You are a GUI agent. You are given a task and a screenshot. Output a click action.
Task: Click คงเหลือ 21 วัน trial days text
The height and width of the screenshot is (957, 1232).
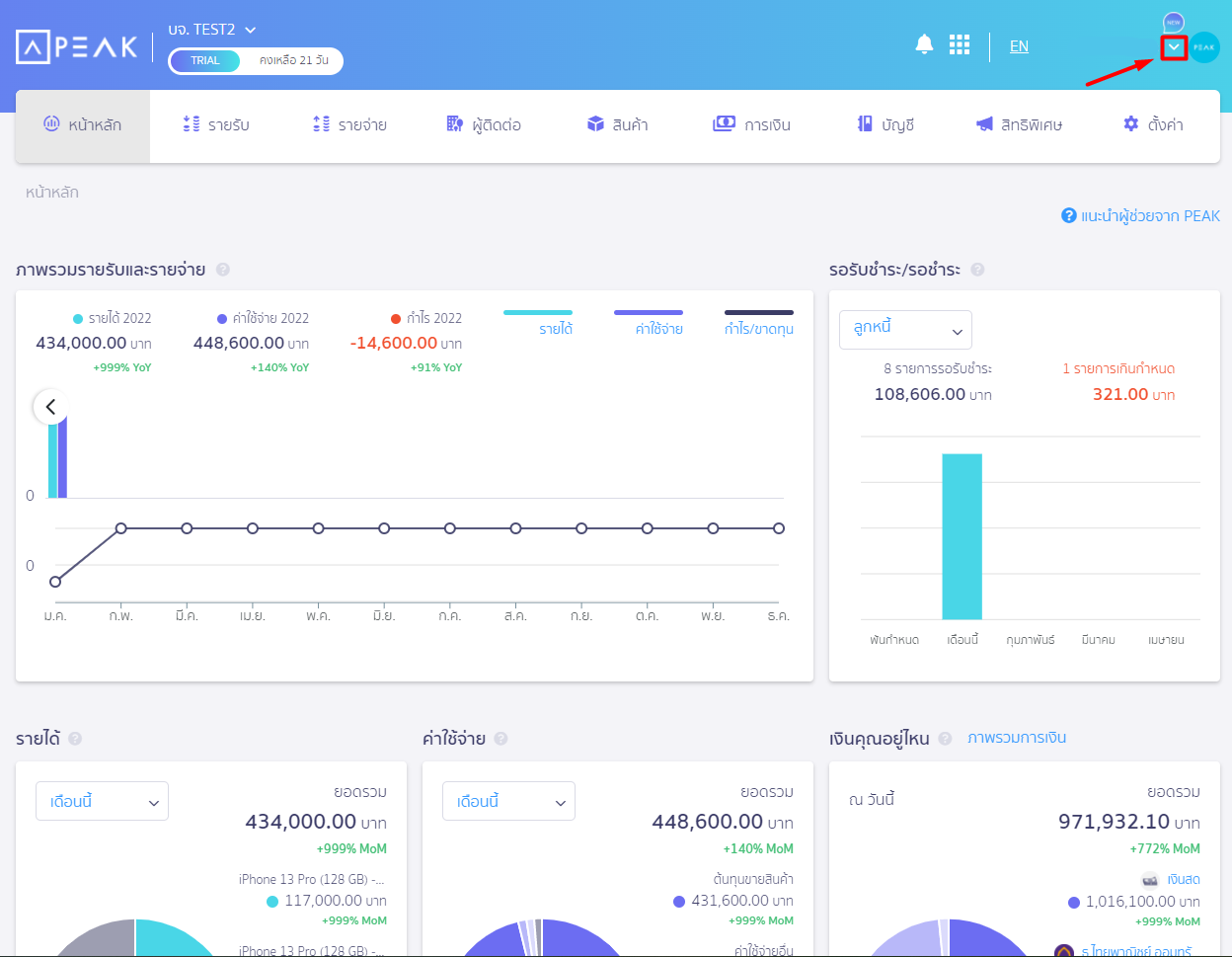(293, 61)
